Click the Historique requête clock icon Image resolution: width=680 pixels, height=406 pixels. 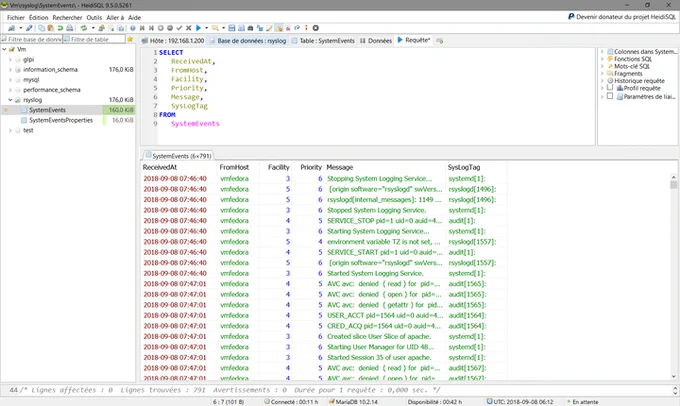pos(610,81)
